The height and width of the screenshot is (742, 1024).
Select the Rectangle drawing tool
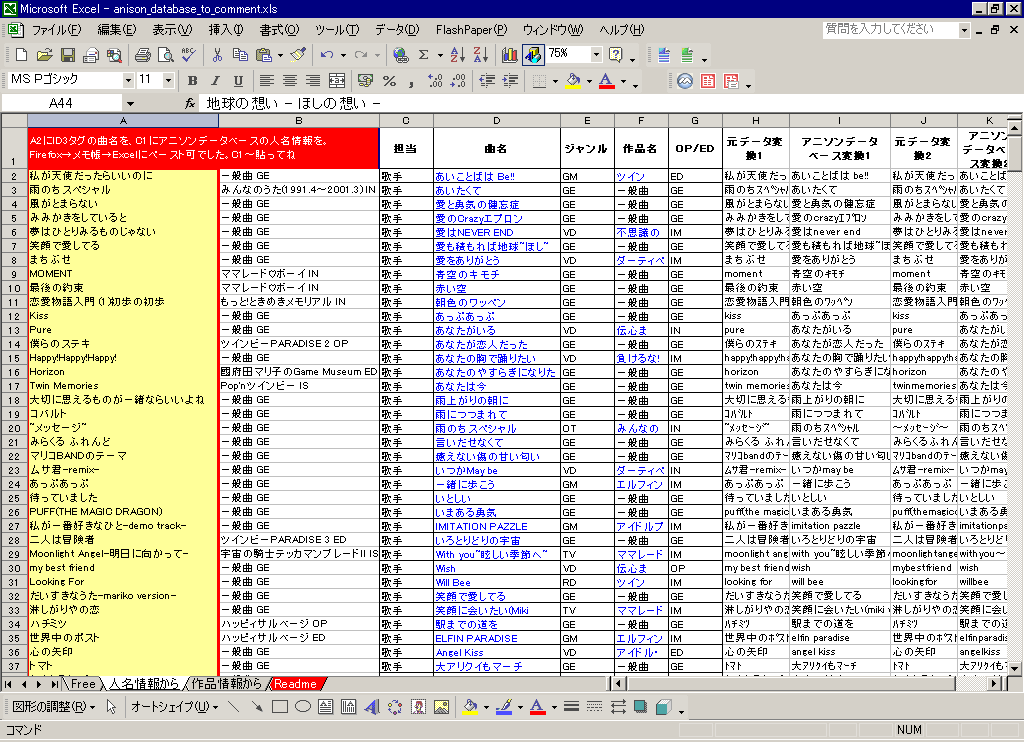point(280,707)
